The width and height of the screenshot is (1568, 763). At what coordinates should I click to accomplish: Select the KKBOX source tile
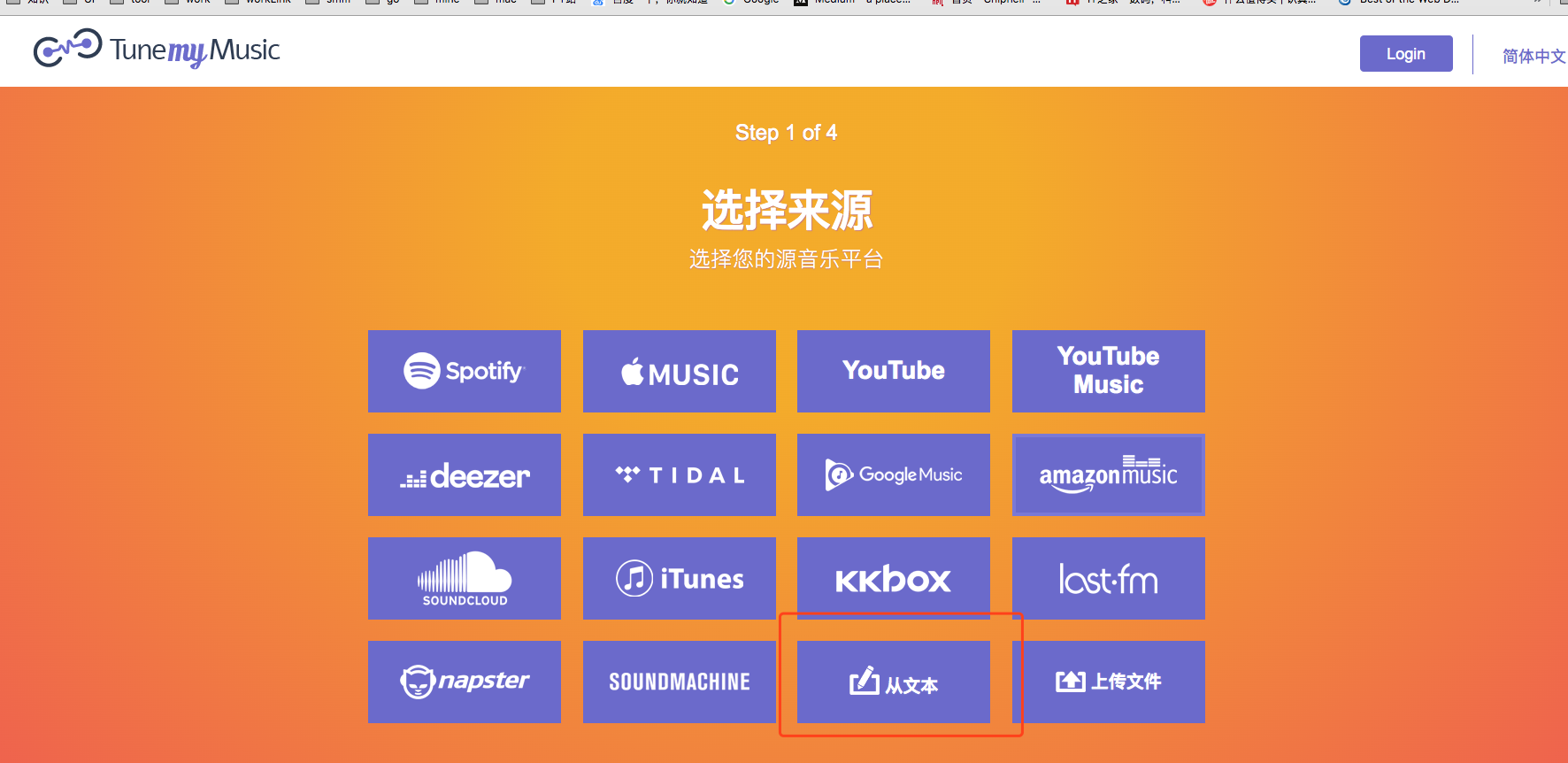click(894, 578)
